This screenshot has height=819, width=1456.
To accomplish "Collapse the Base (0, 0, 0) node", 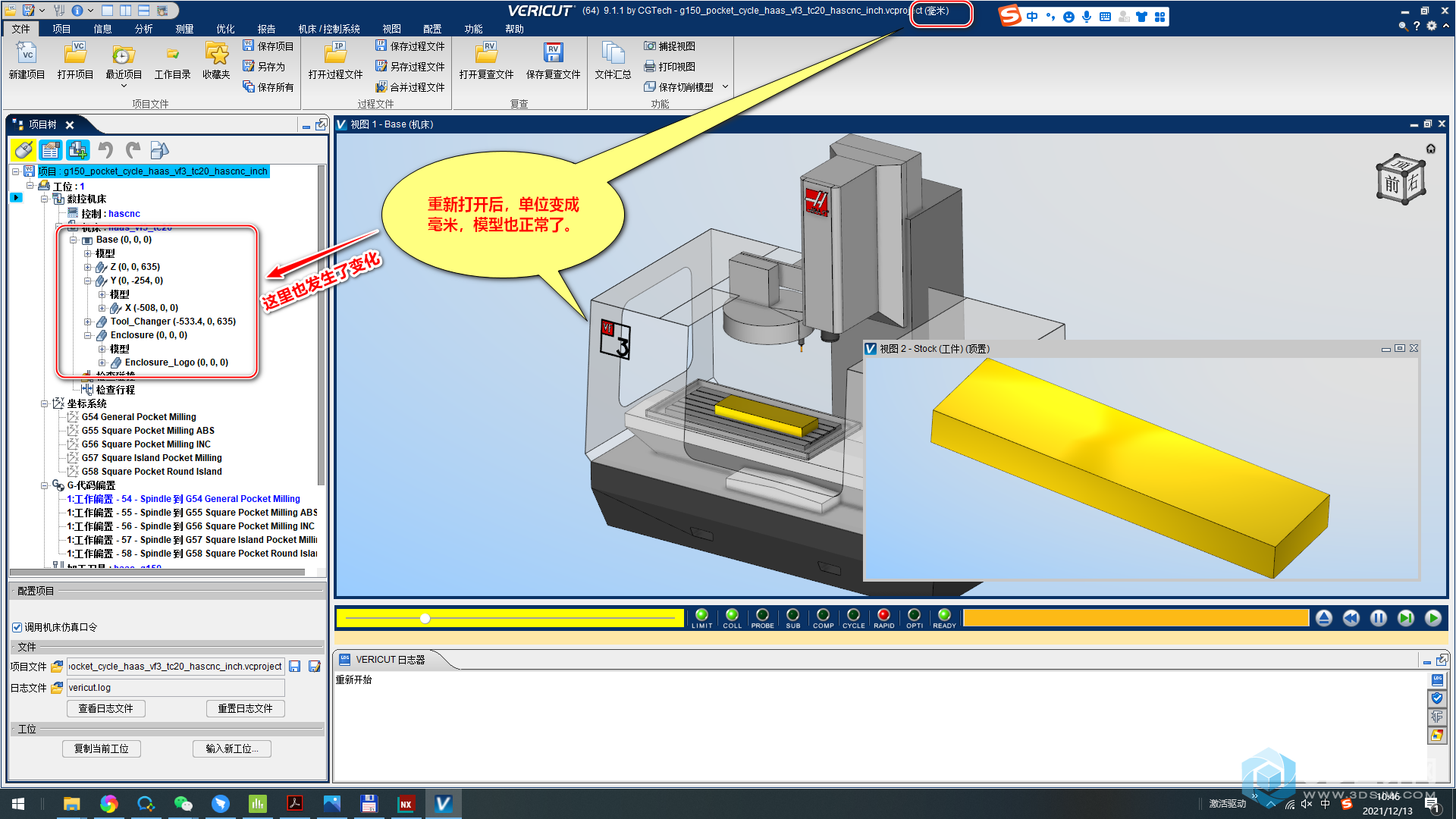I will pyautogui.click(x=74, y=240).
